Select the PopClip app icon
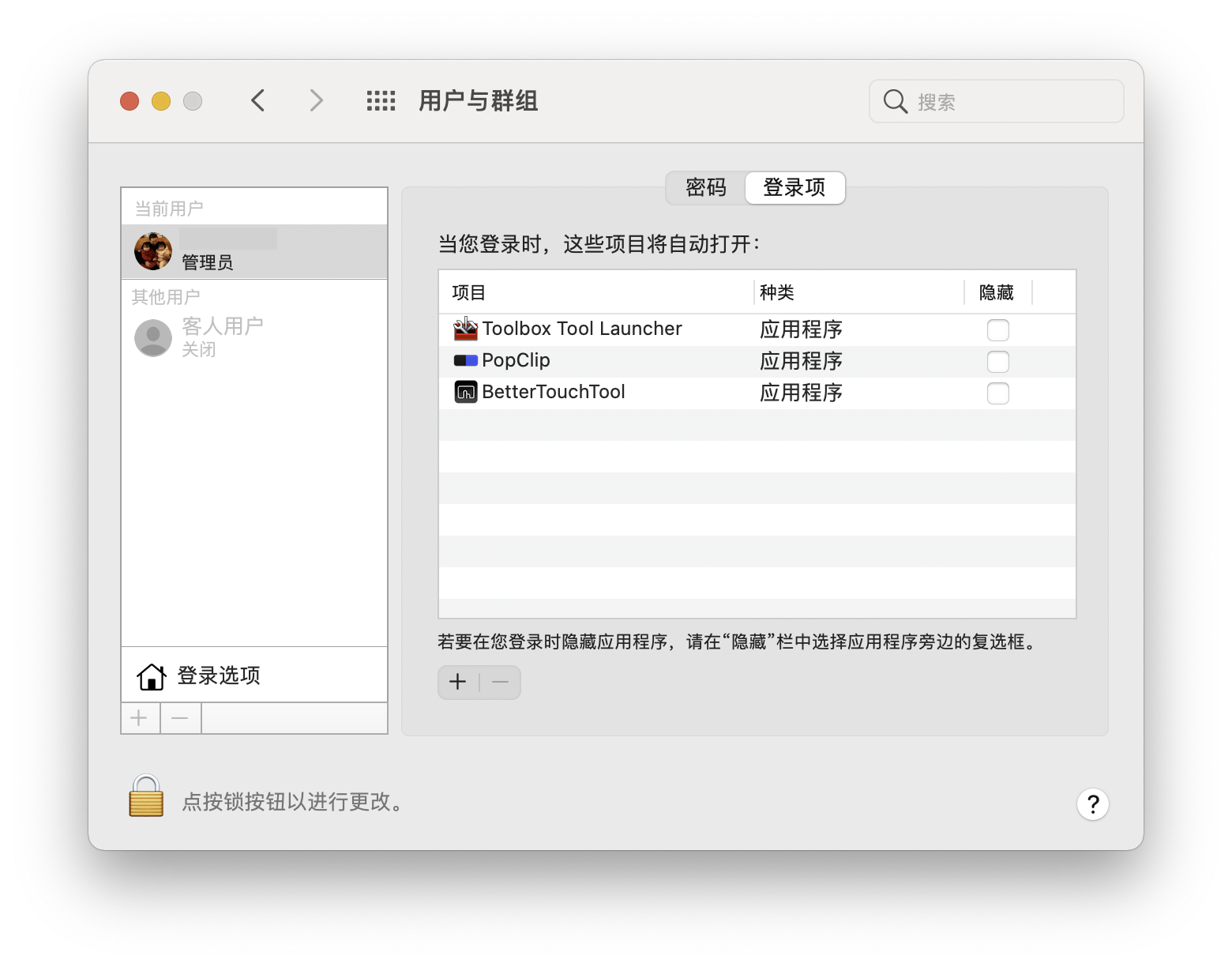Image resolution: width=1232 pixels, height=967 pixels. coord(465,360)
